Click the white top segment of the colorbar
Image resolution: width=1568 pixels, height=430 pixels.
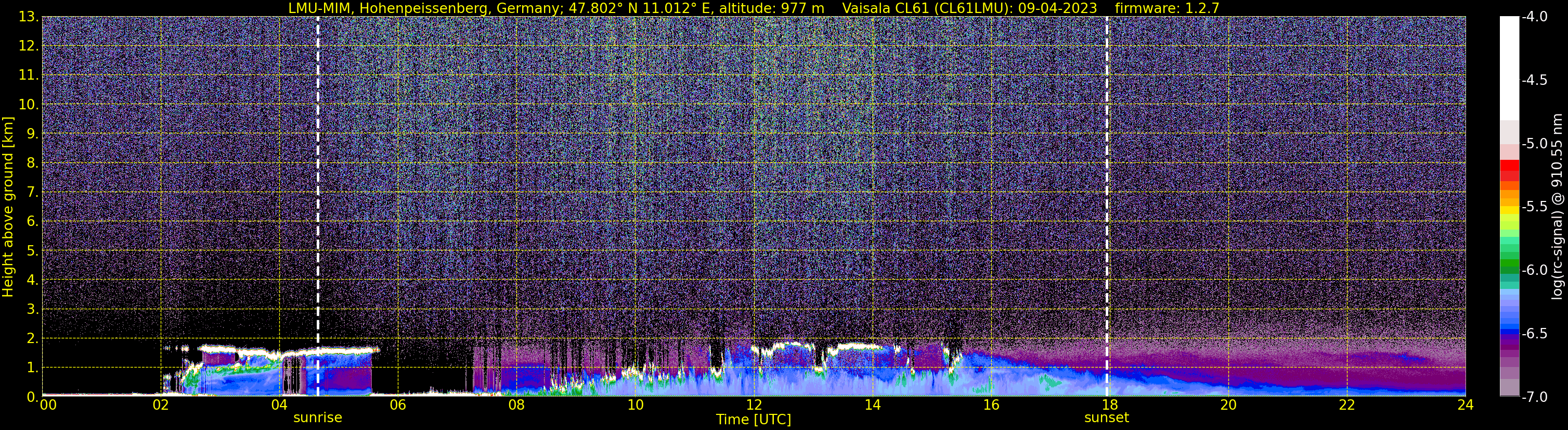[x=1510, y=68]
